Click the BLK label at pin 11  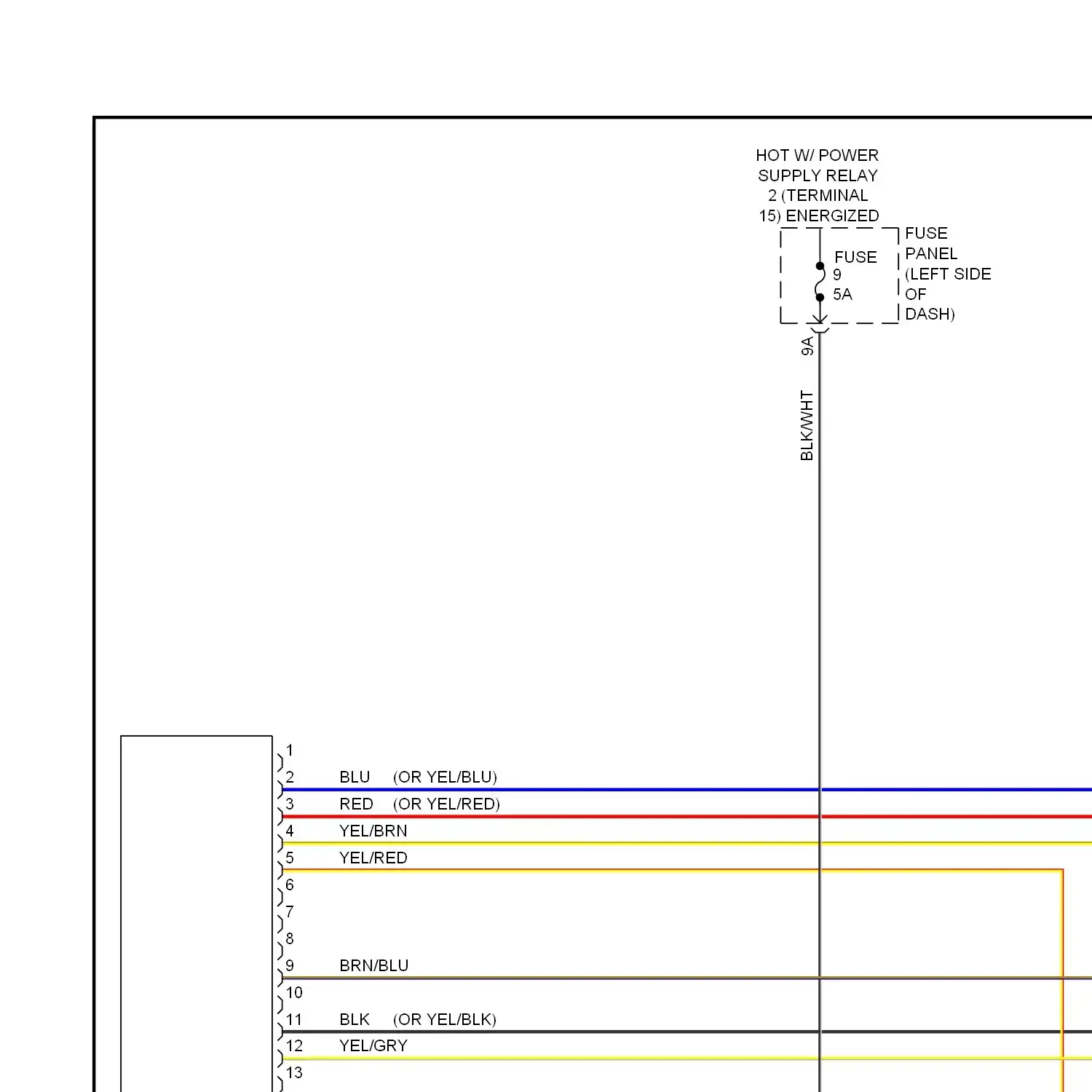tap(355, 1020)
